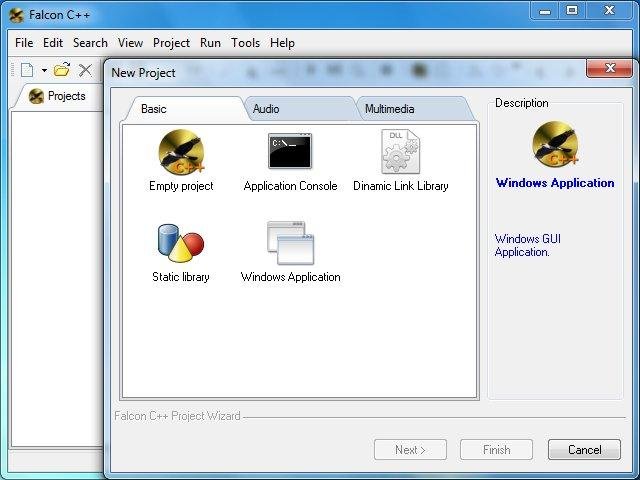Choose the Application Console template icon
This screenshot has width=640, height=480.
pos(290,151)
